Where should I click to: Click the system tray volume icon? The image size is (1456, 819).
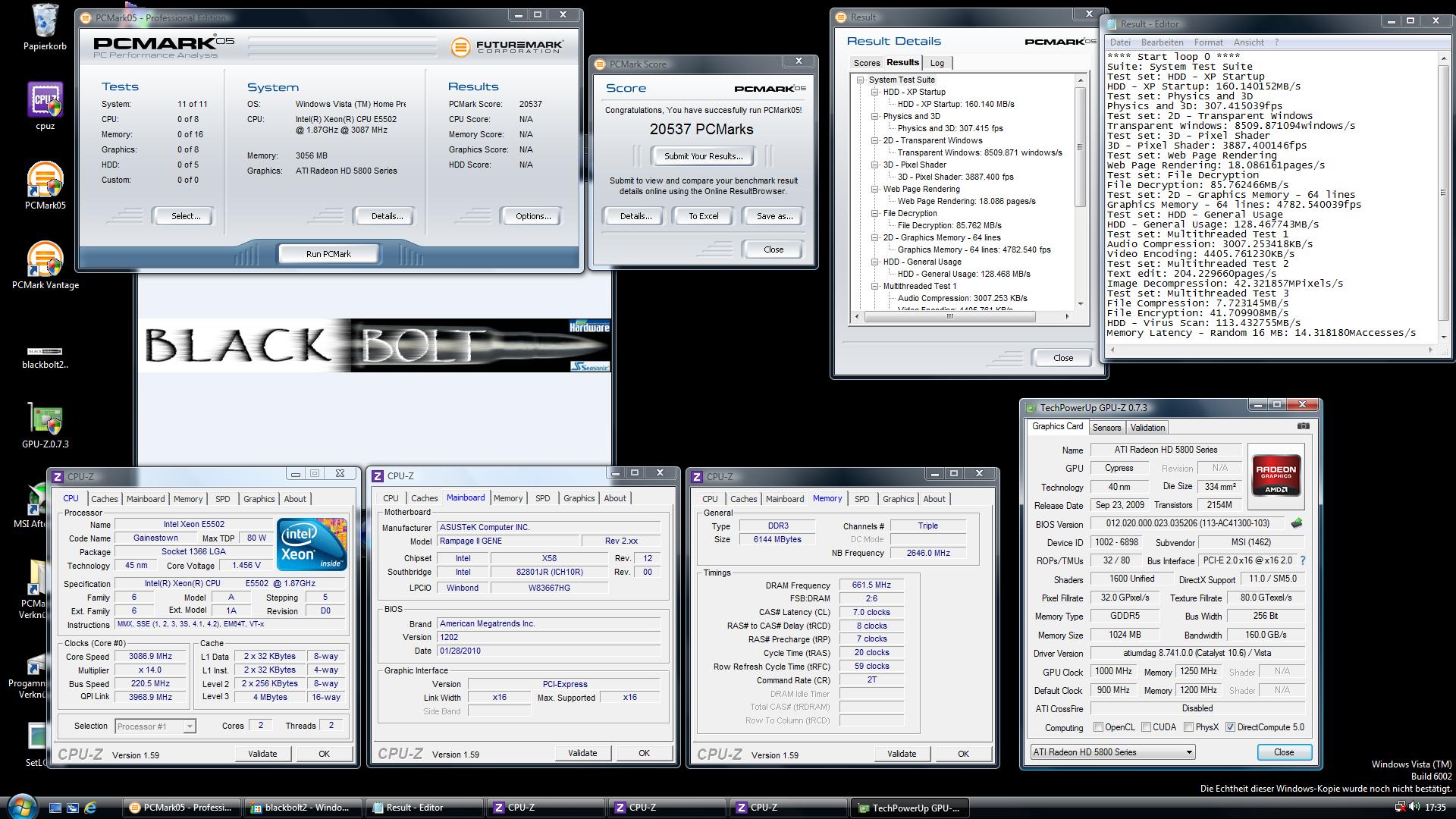[x=1415, y=808]
